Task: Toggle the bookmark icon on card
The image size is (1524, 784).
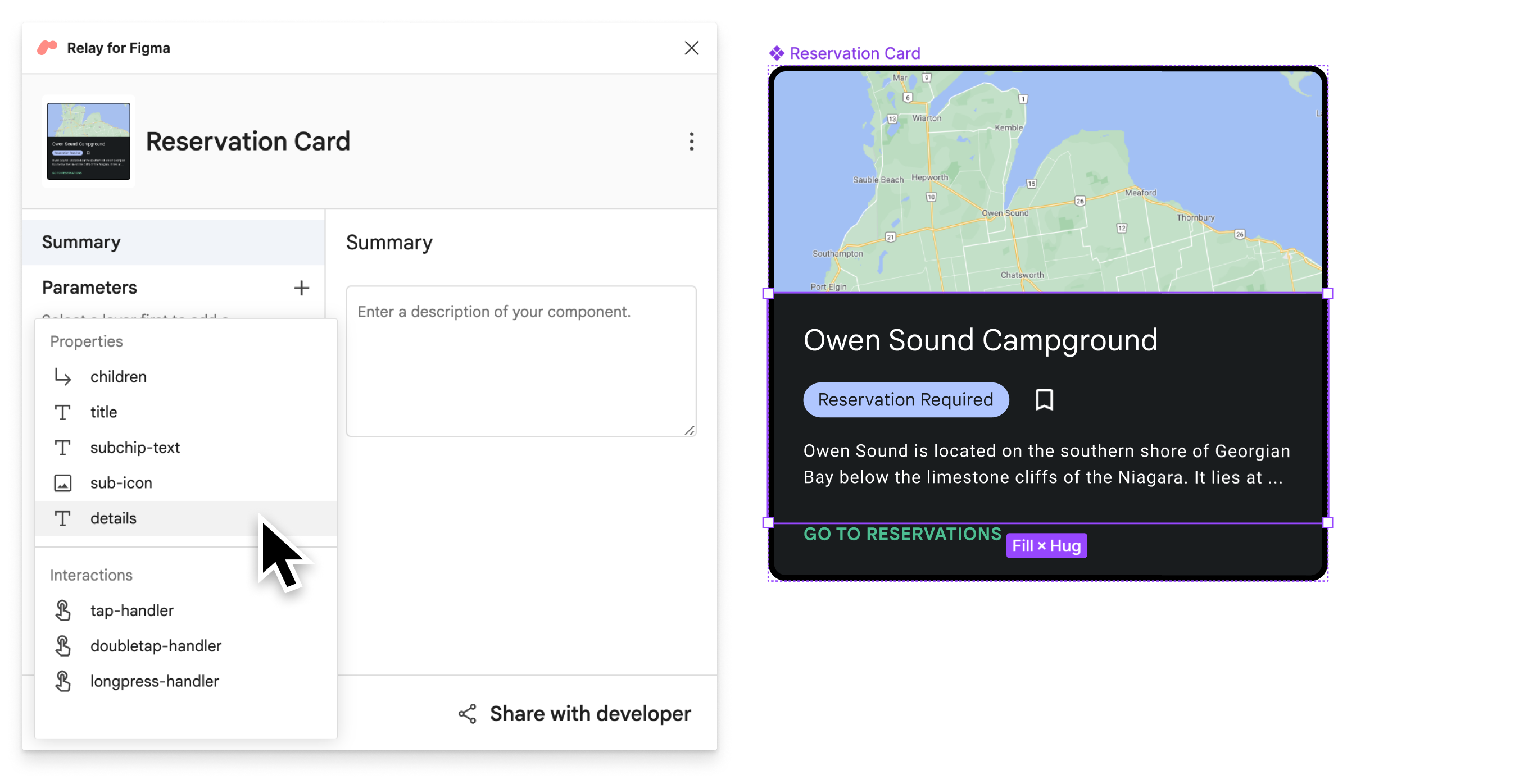Action: [x=1044, y=399]
